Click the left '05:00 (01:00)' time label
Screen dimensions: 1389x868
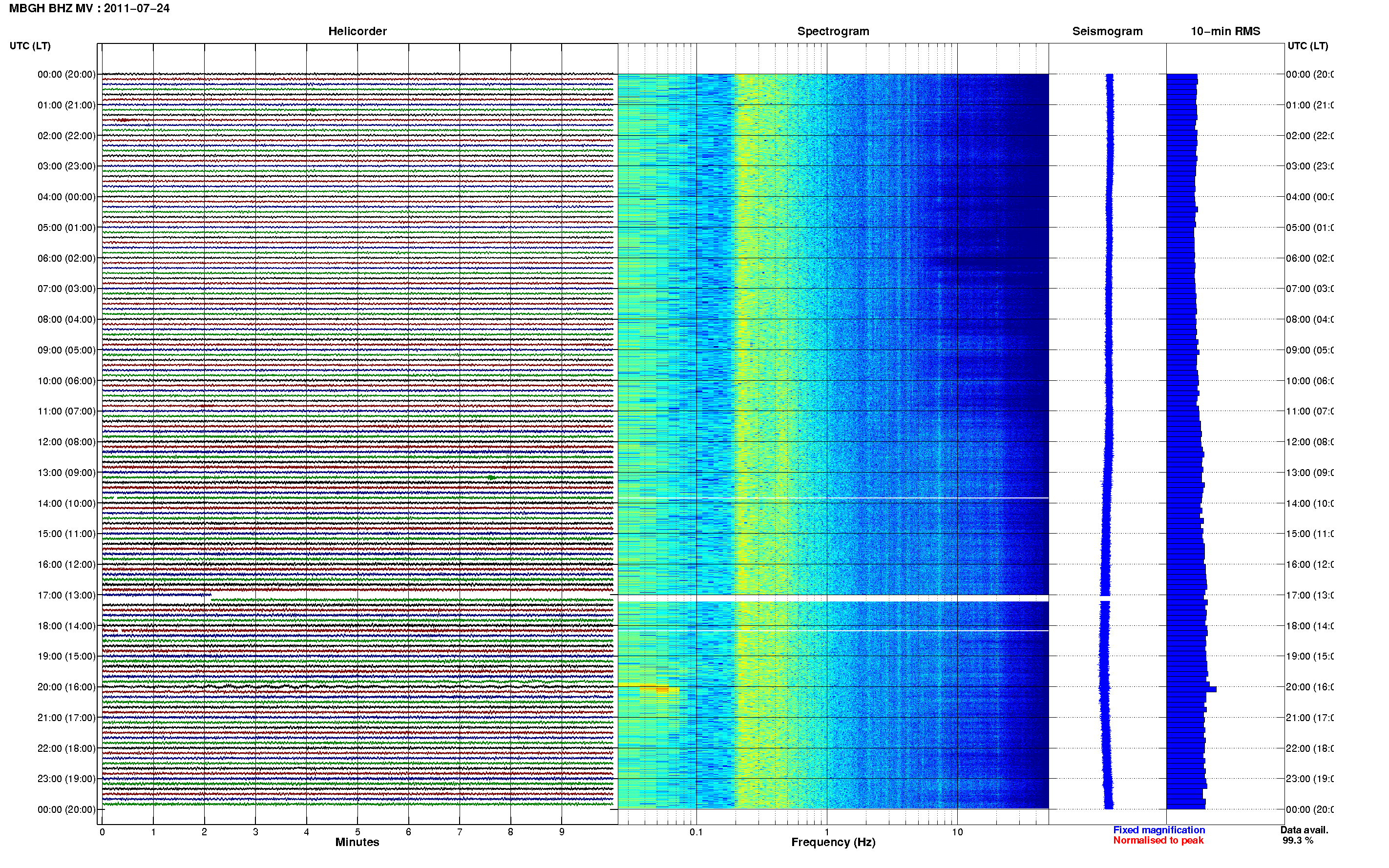(x=66, y=228)
